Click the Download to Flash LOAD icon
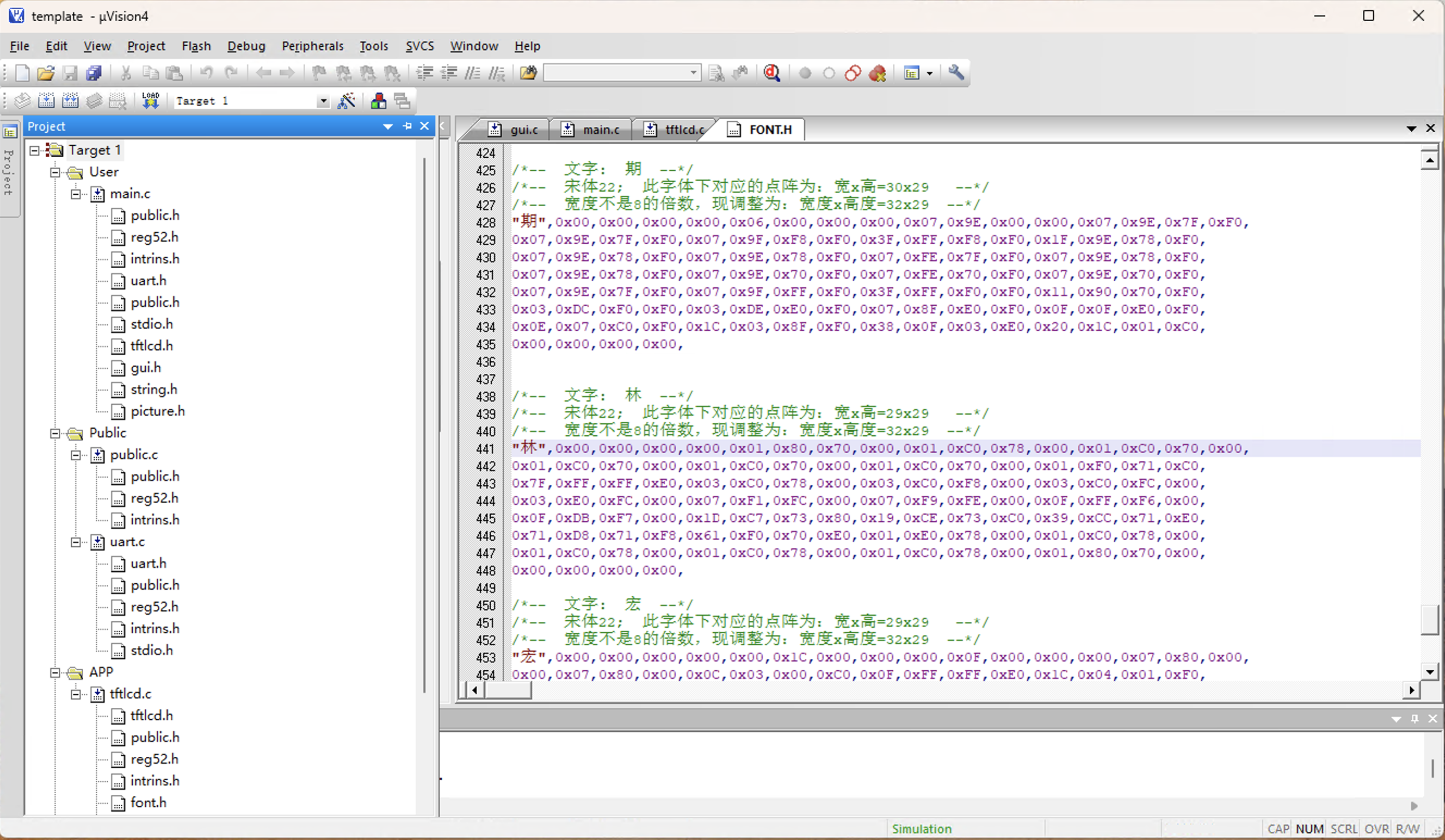This screenshot has width=1445, height=840. click(150, 101)
